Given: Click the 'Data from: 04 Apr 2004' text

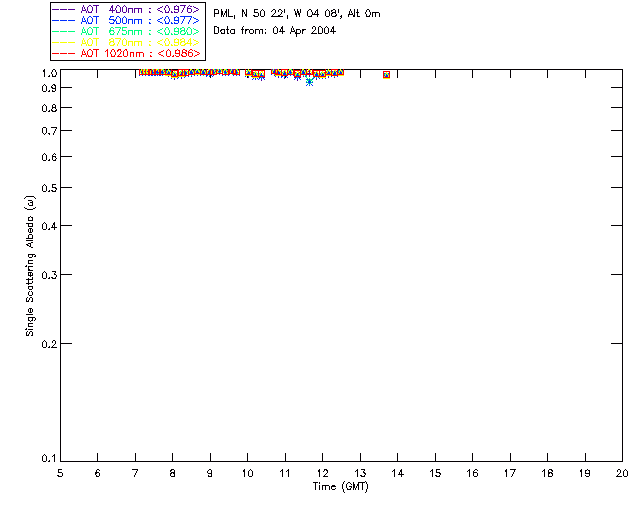Looking at the screenshot, I should click(x=274, y=31).
